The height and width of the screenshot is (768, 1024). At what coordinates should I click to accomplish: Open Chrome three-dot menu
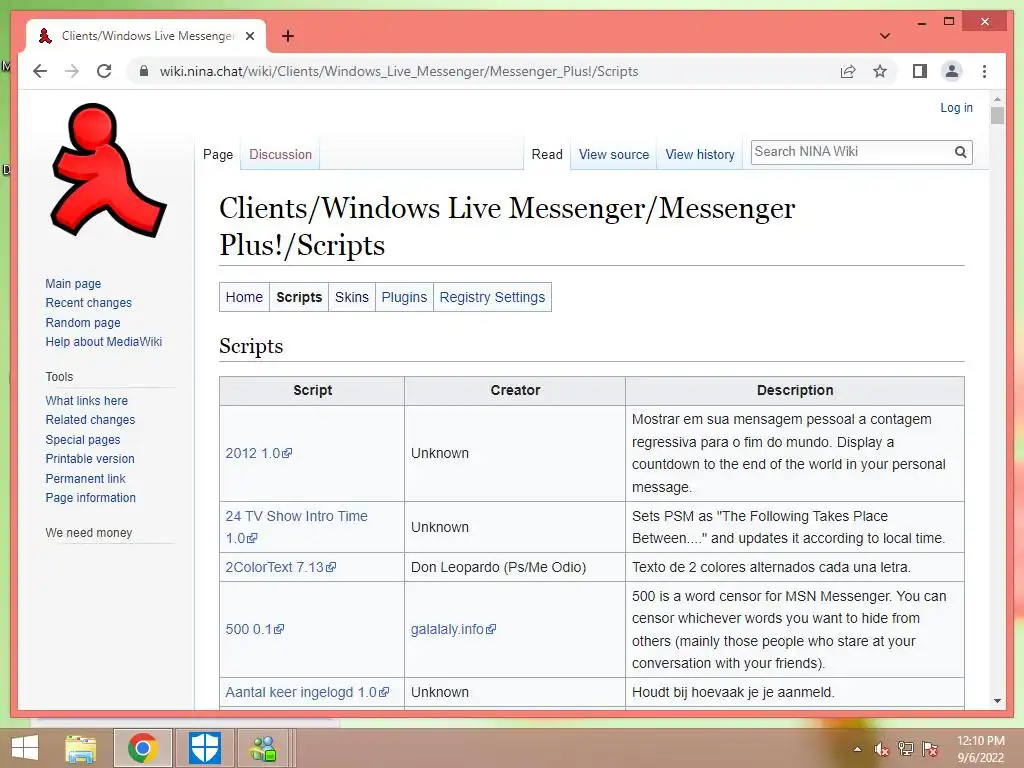pos(984,71)
